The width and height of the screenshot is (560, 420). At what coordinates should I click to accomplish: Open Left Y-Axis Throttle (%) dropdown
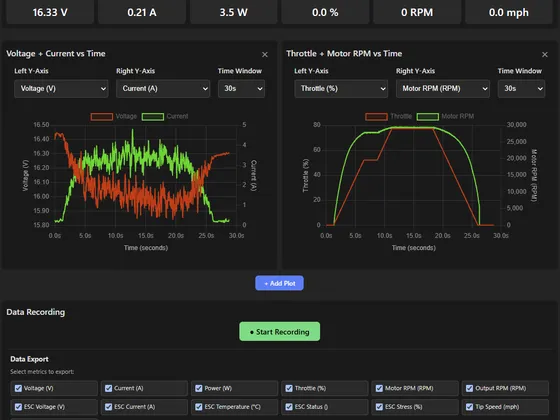(341, 89)
